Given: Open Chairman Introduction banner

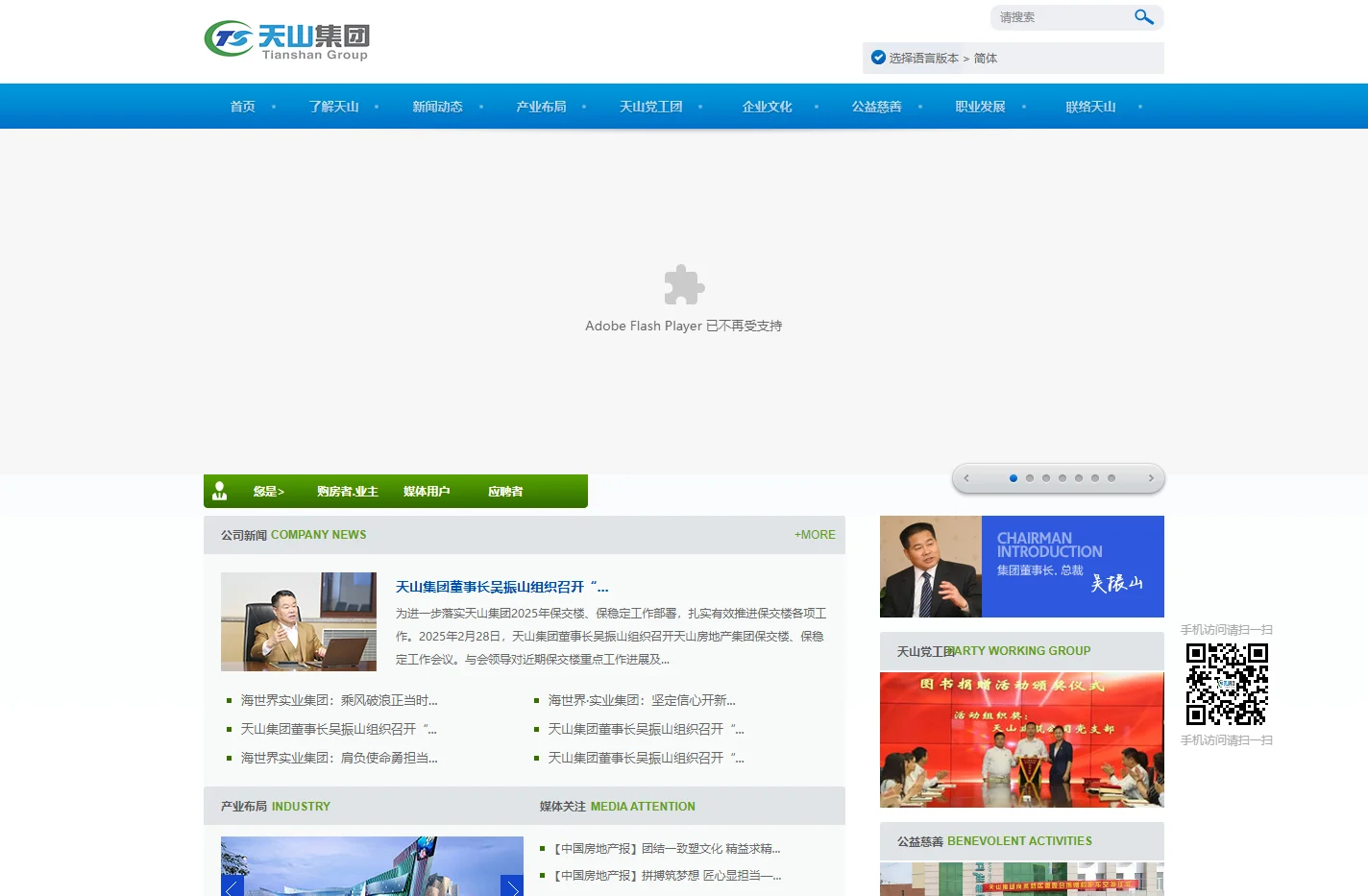Looking at the screenshot, I should (x=1022, y=567).
